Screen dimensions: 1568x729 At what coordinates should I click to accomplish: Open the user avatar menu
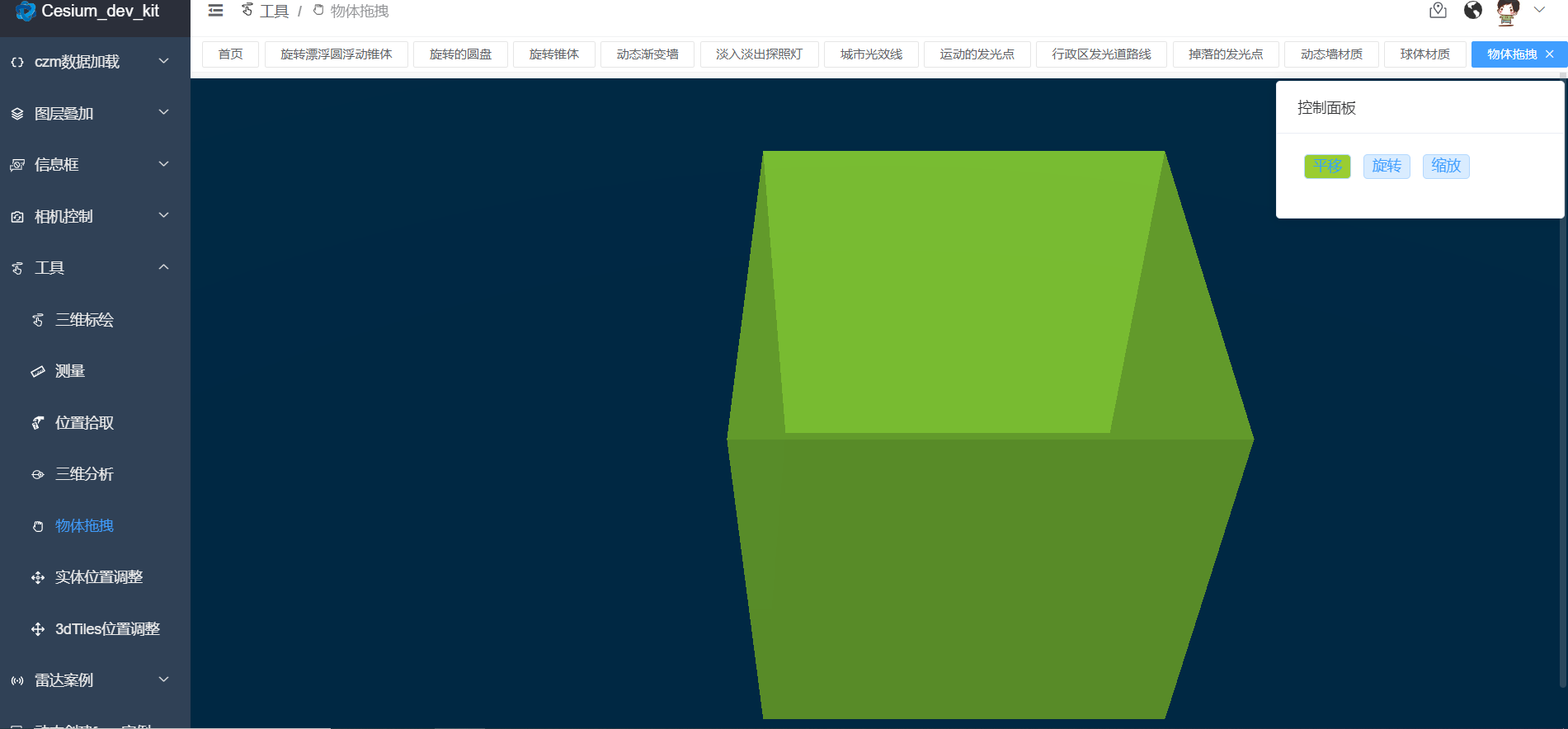(x=1508, y=12)
